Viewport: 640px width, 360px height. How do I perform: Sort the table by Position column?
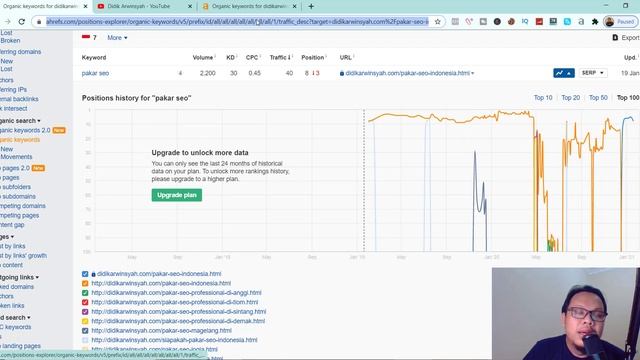314,58
